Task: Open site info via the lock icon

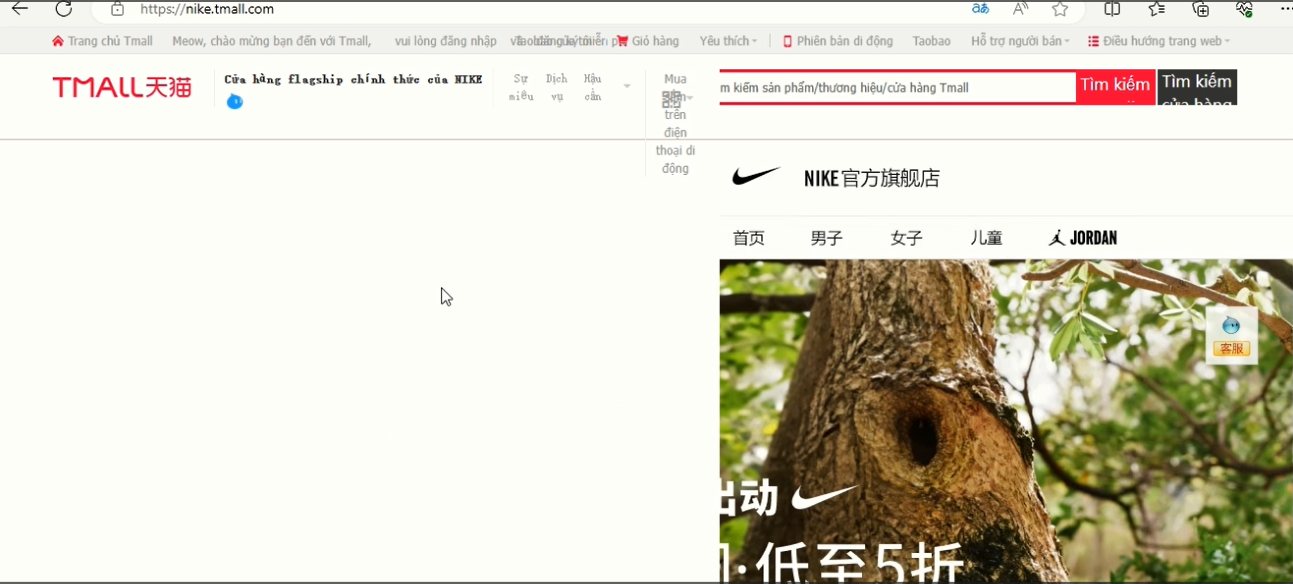Action: [x=117, y=9]
